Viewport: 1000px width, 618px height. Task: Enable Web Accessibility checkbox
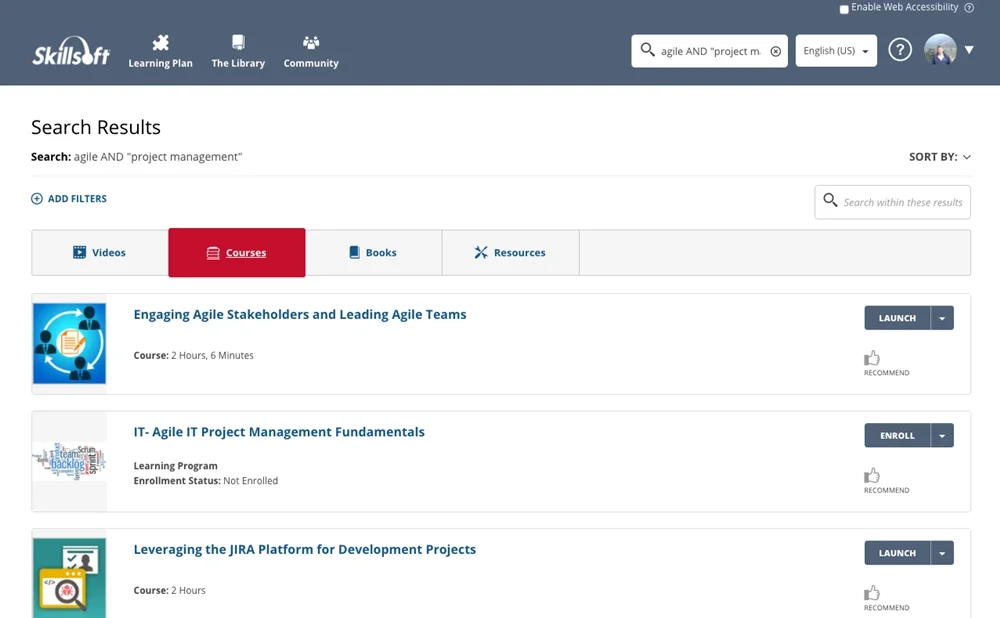pyautogui.click(x=844, y=9)
